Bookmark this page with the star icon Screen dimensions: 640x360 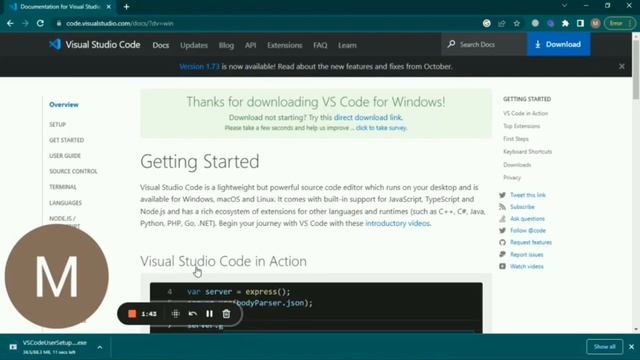pos(517,24)
